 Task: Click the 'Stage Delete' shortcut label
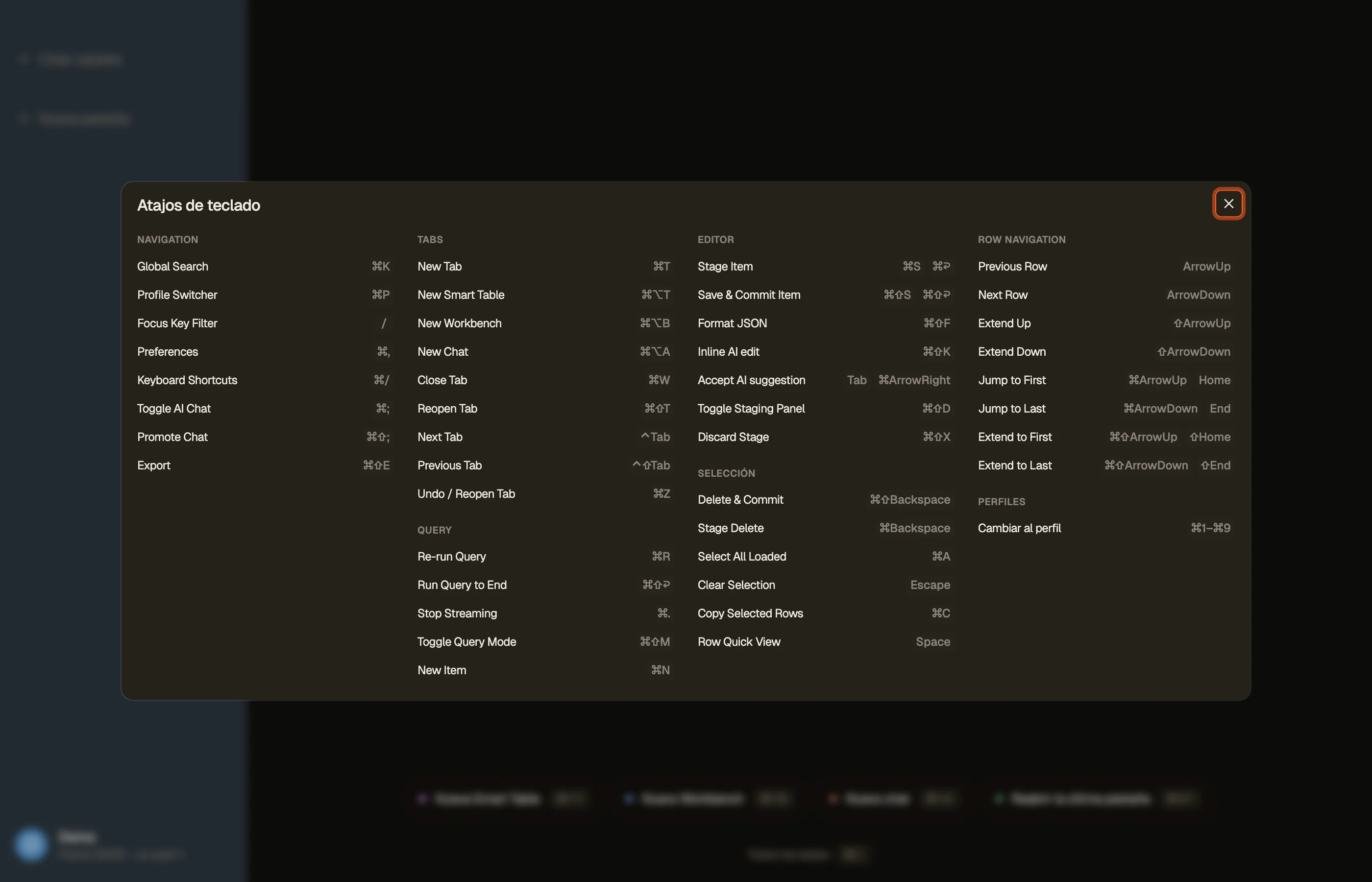[x=730, y=528]
